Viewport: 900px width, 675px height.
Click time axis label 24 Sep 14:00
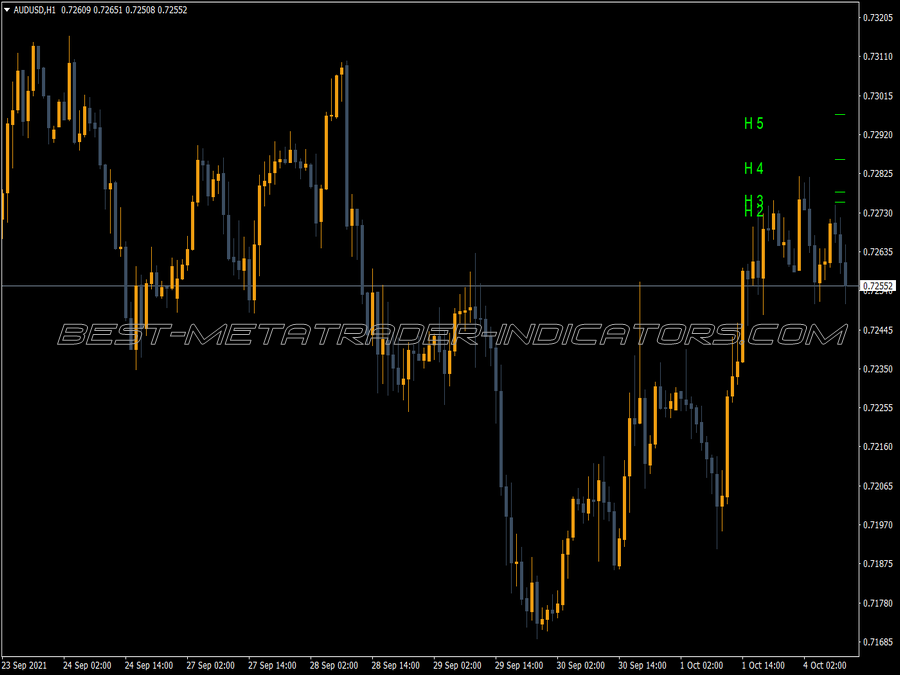(149, 666)
